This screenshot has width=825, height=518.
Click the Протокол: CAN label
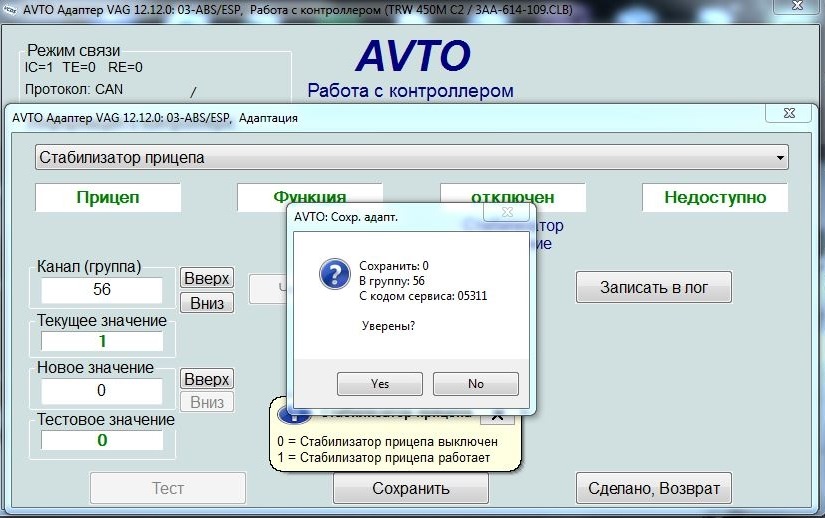[x=74, y=89]
